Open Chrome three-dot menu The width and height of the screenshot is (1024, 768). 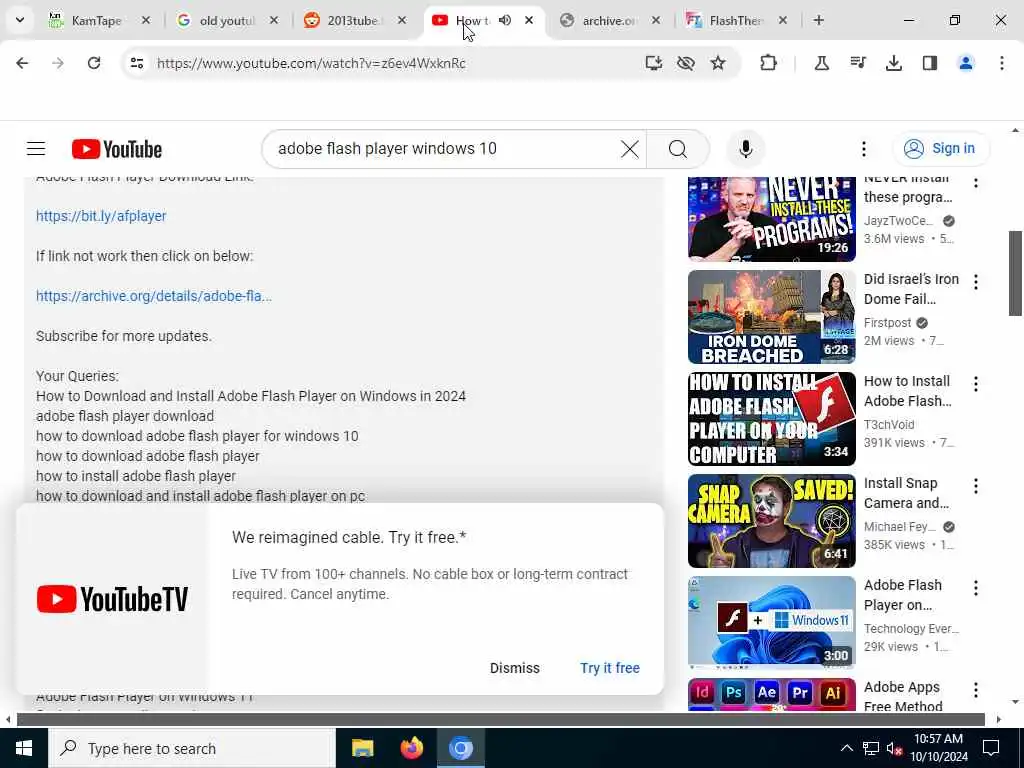pyautogui.click(x=1002, y=63)
